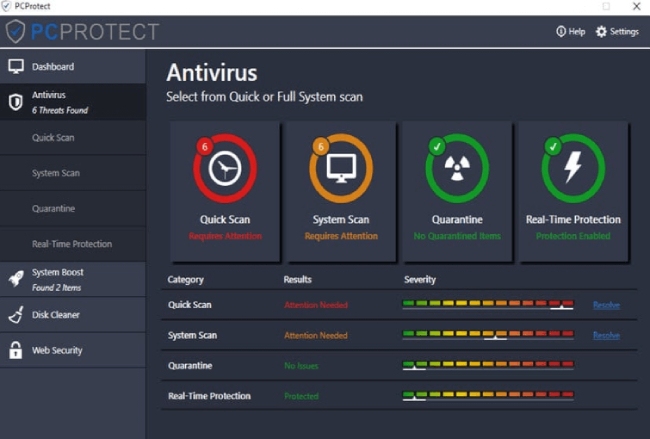Click the Antivirus page heading
Screen dimensions: 650x439
click(x=212, y=73)
